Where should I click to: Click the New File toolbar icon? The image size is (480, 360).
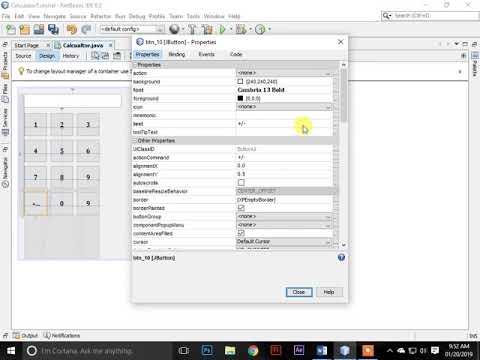click(x=10, y=30)
